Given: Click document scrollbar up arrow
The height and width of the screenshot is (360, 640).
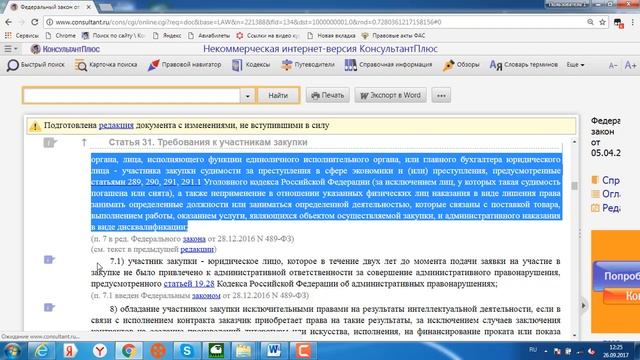Looking at the screenshot, I should (575, 142).
